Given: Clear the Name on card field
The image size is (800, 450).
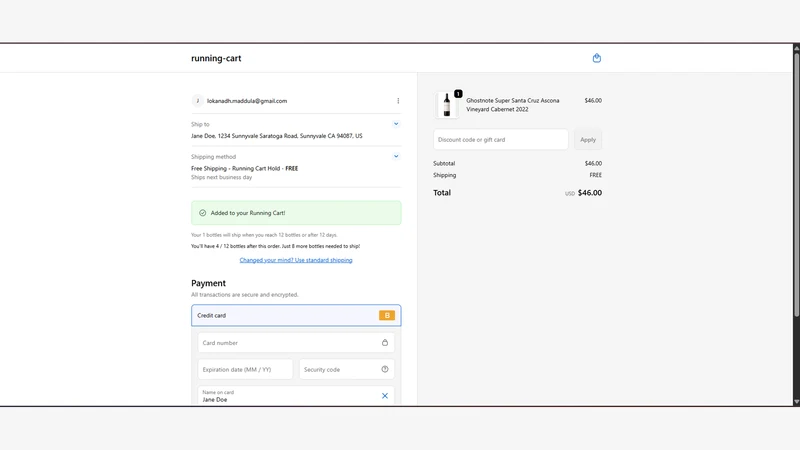Looking at the screenshot, I should coord(385,396).
